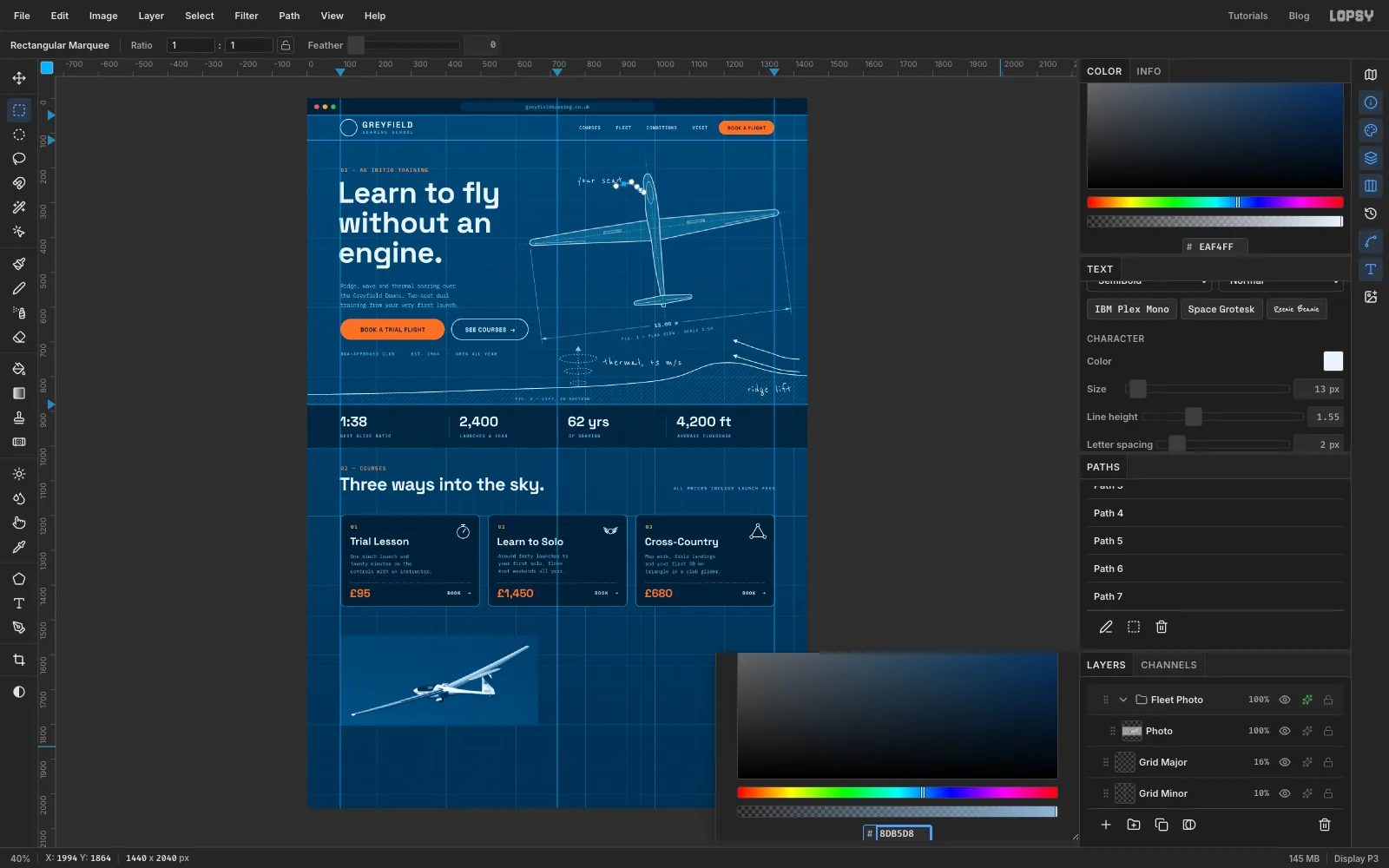Collapse the Fleet Photo group
Screen dimensions: 1389x868
tap(1123, 700)
